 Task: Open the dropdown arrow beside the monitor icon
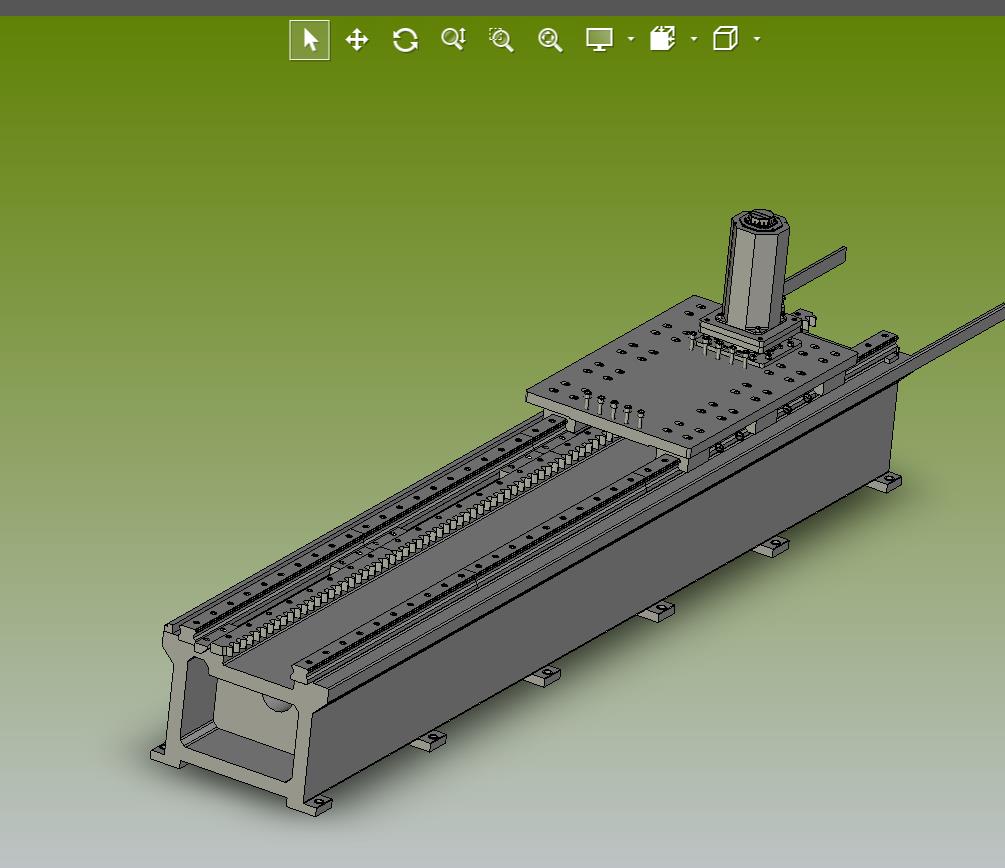point(631,40)
